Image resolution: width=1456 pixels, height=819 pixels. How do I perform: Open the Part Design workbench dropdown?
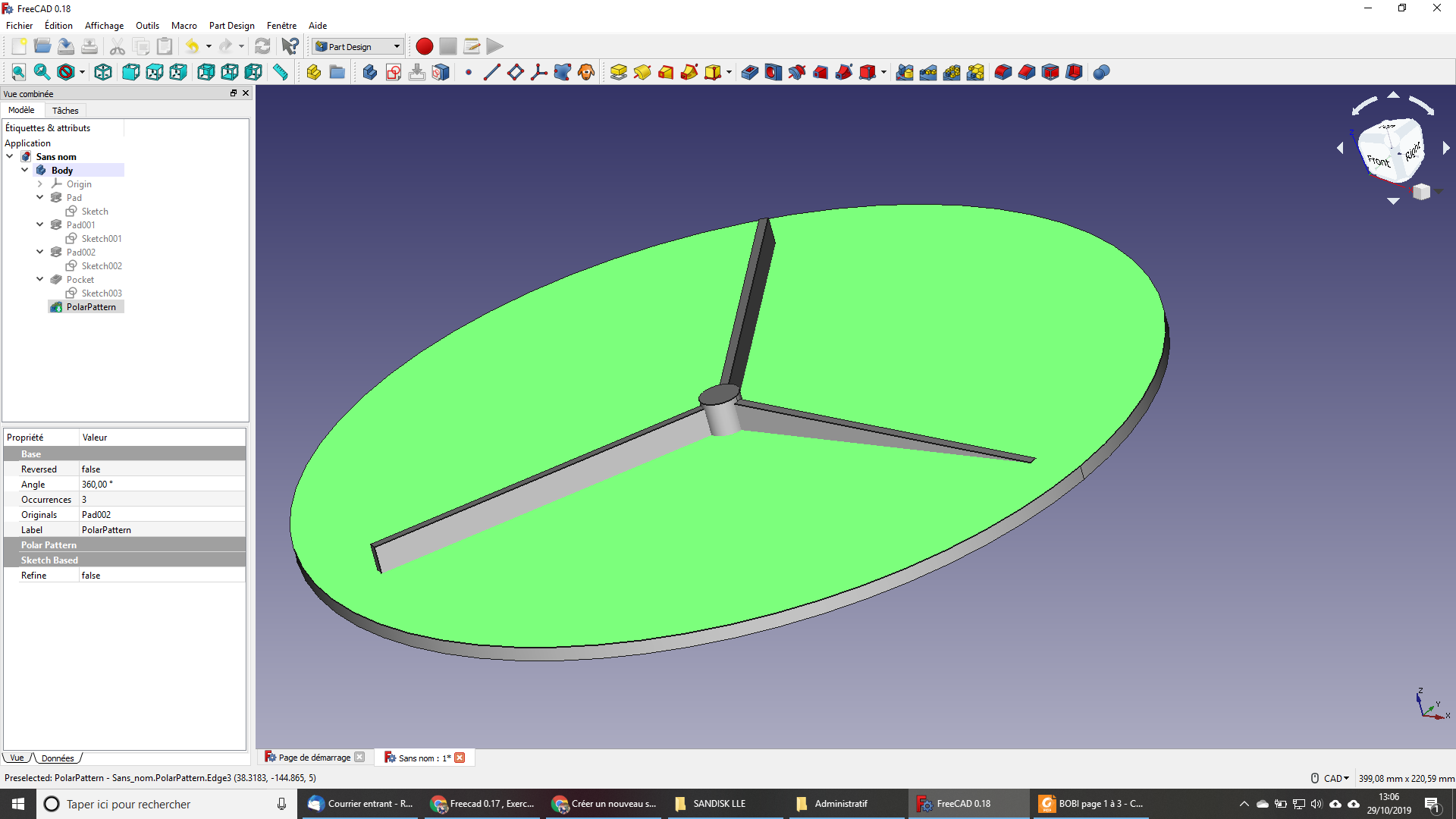(358, 46)
